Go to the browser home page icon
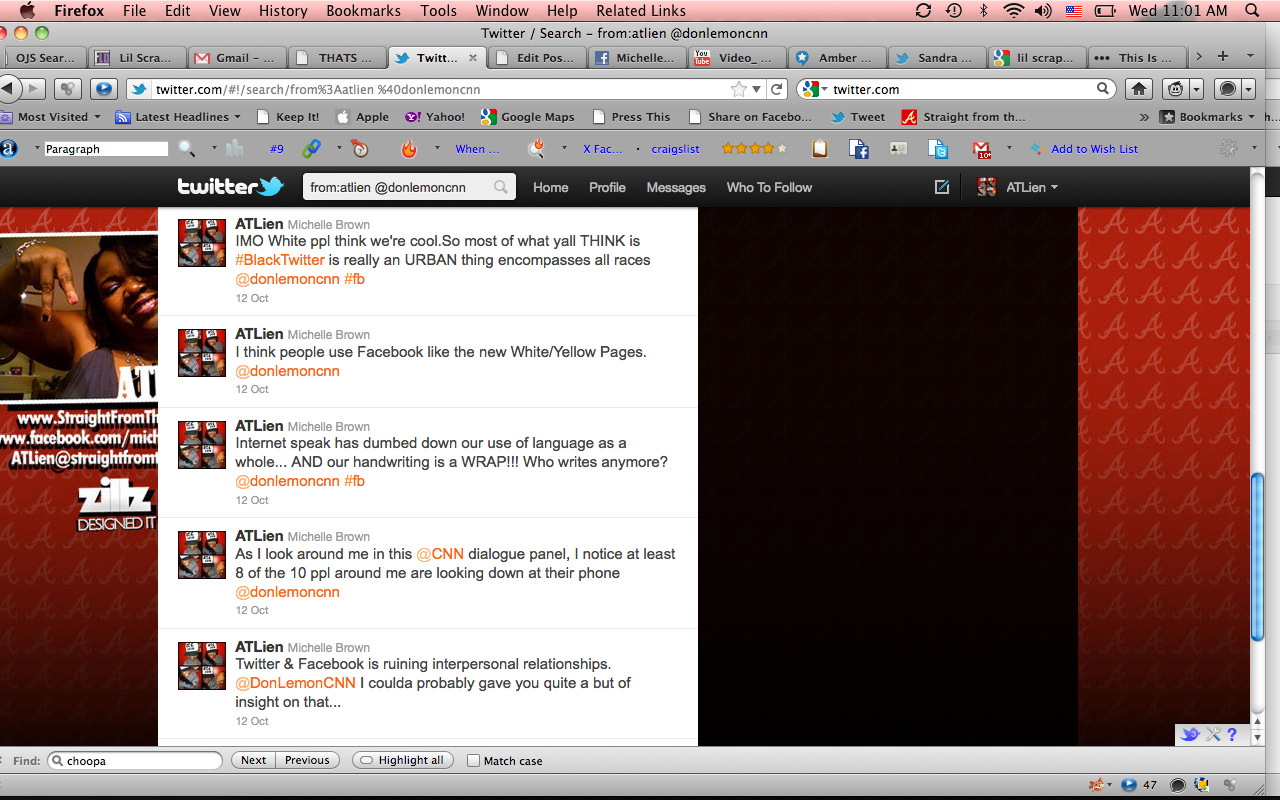This screenshot has width=1280, height=800. [x=1139, y=89]
